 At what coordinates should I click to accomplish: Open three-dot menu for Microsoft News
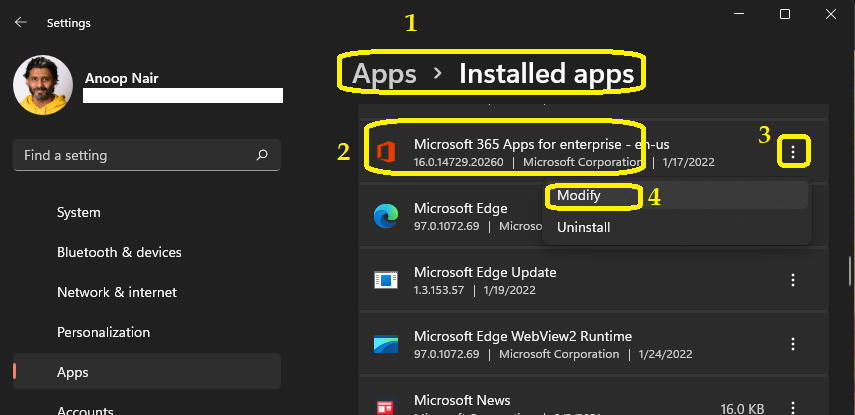(793, 407)
